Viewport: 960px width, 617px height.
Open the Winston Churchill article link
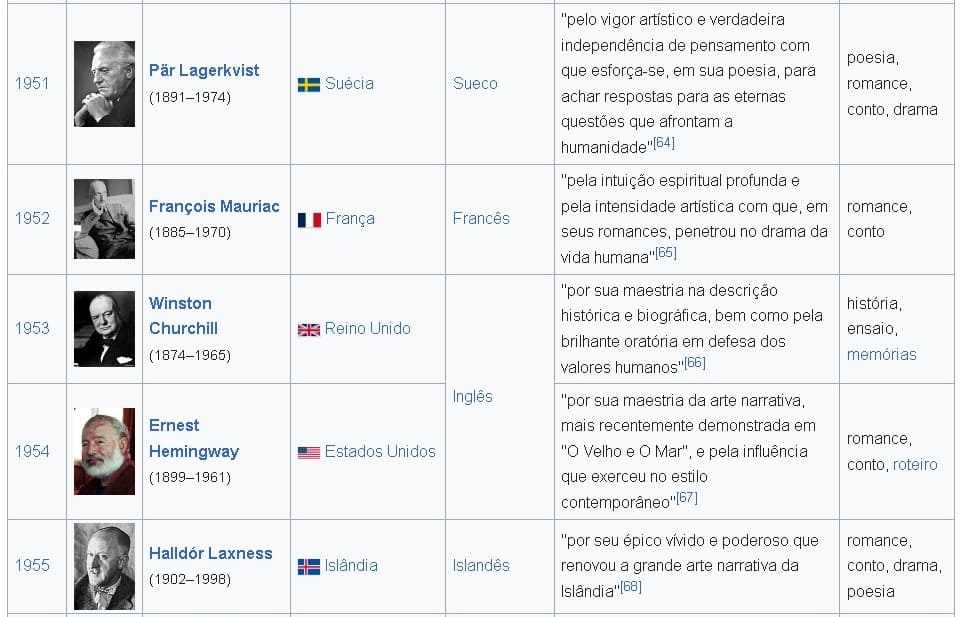point(181,315)
